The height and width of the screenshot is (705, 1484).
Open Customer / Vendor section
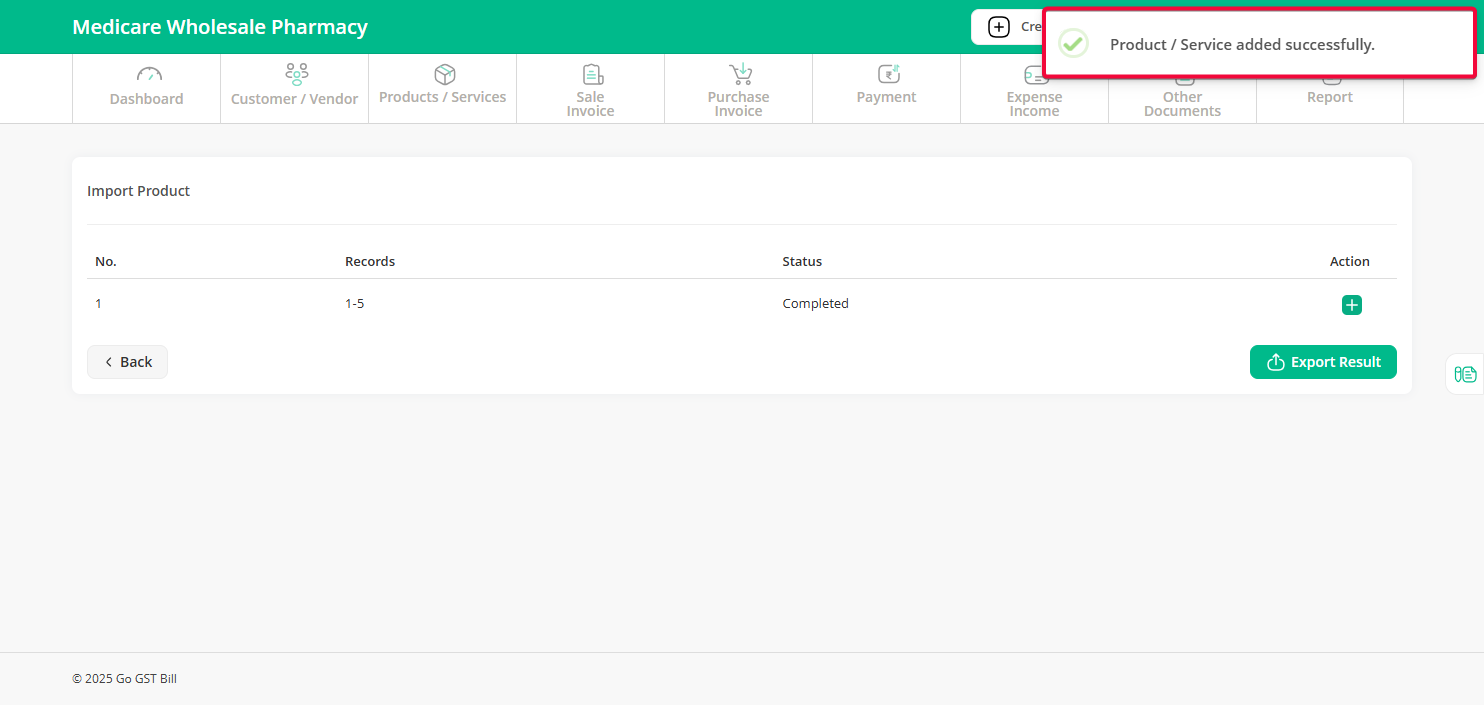pyautogui.click(x=295, y=89)
